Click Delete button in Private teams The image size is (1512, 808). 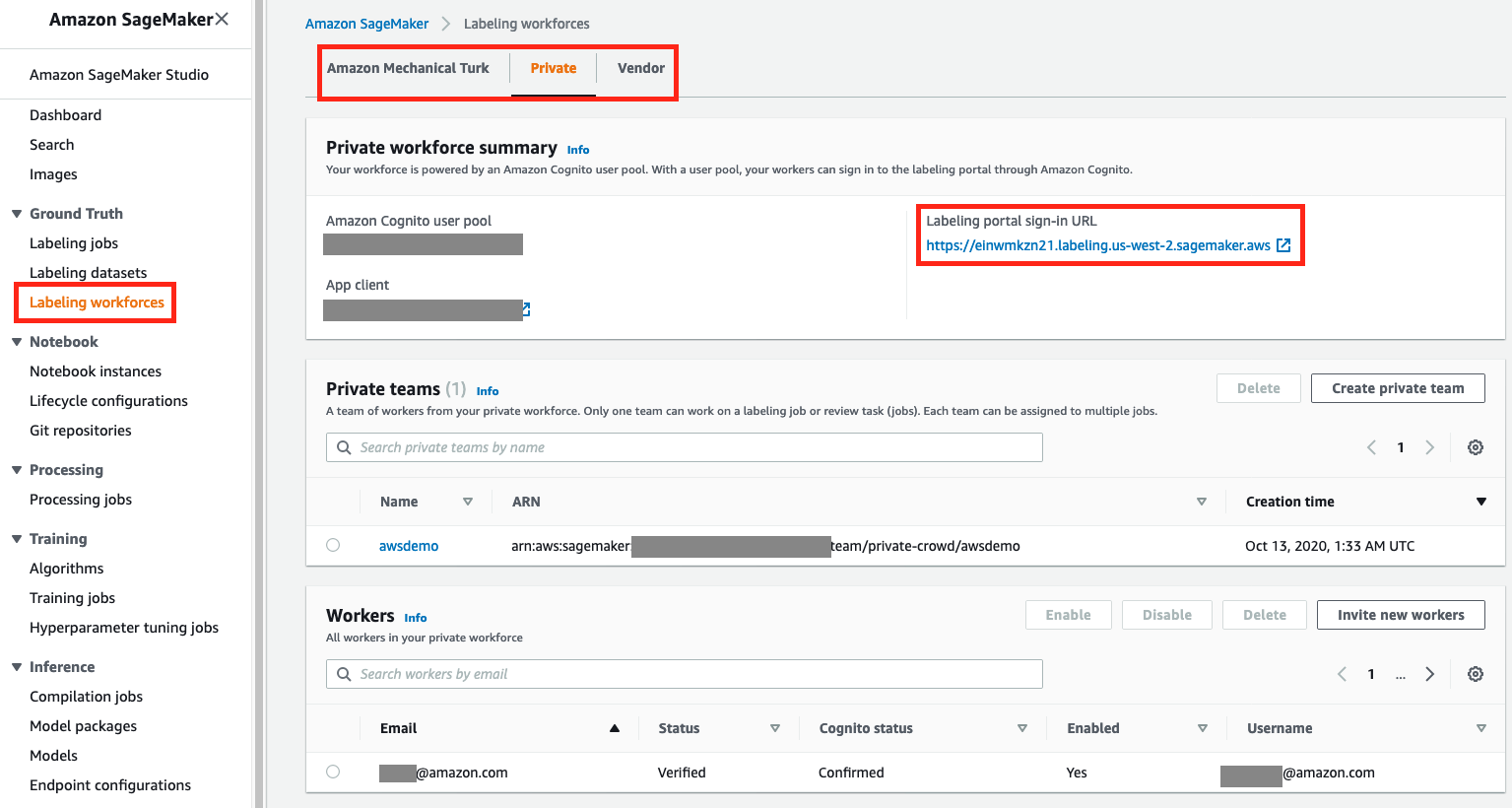click(1259, 388)
